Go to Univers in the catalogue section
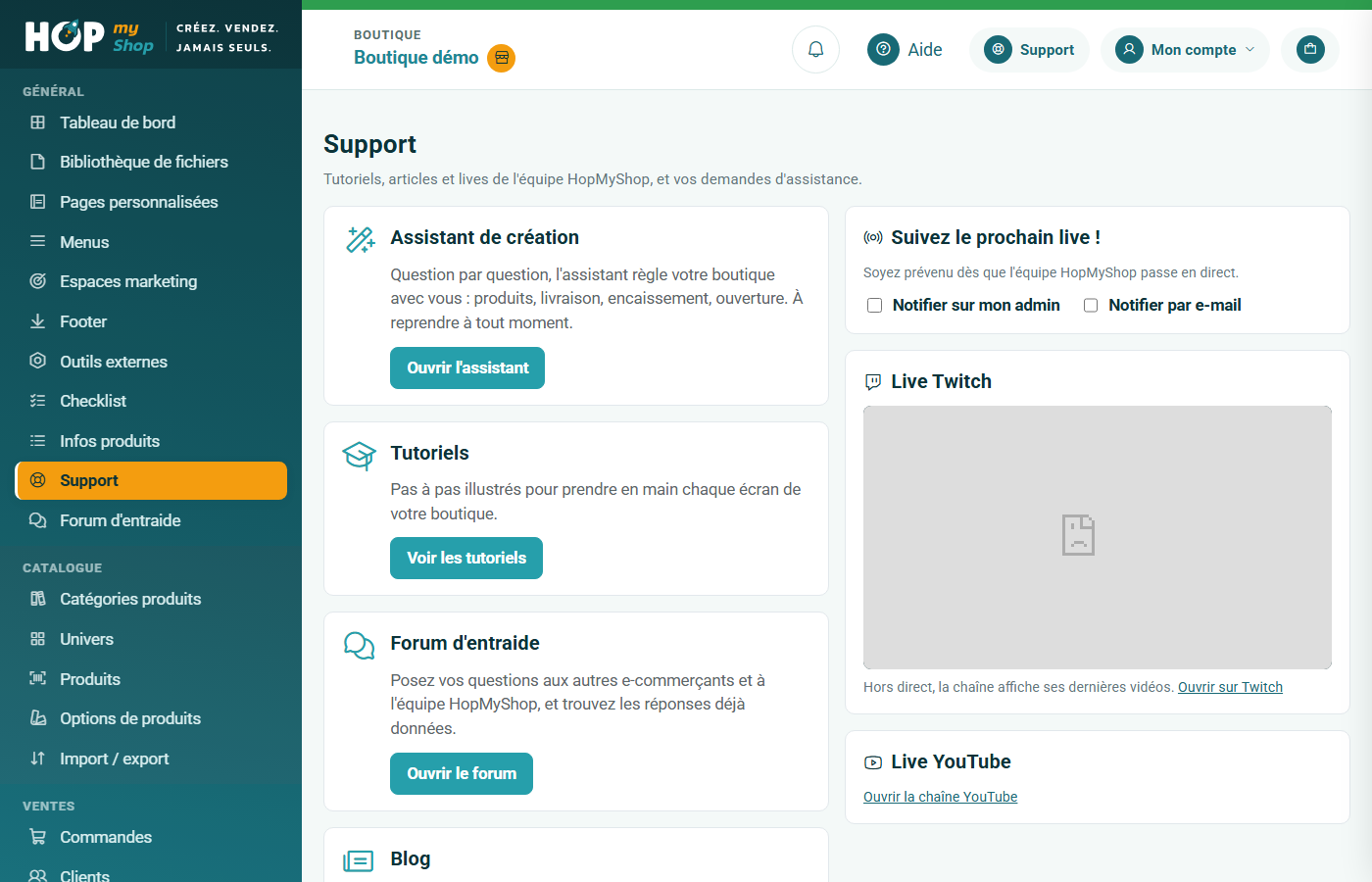 151,639
